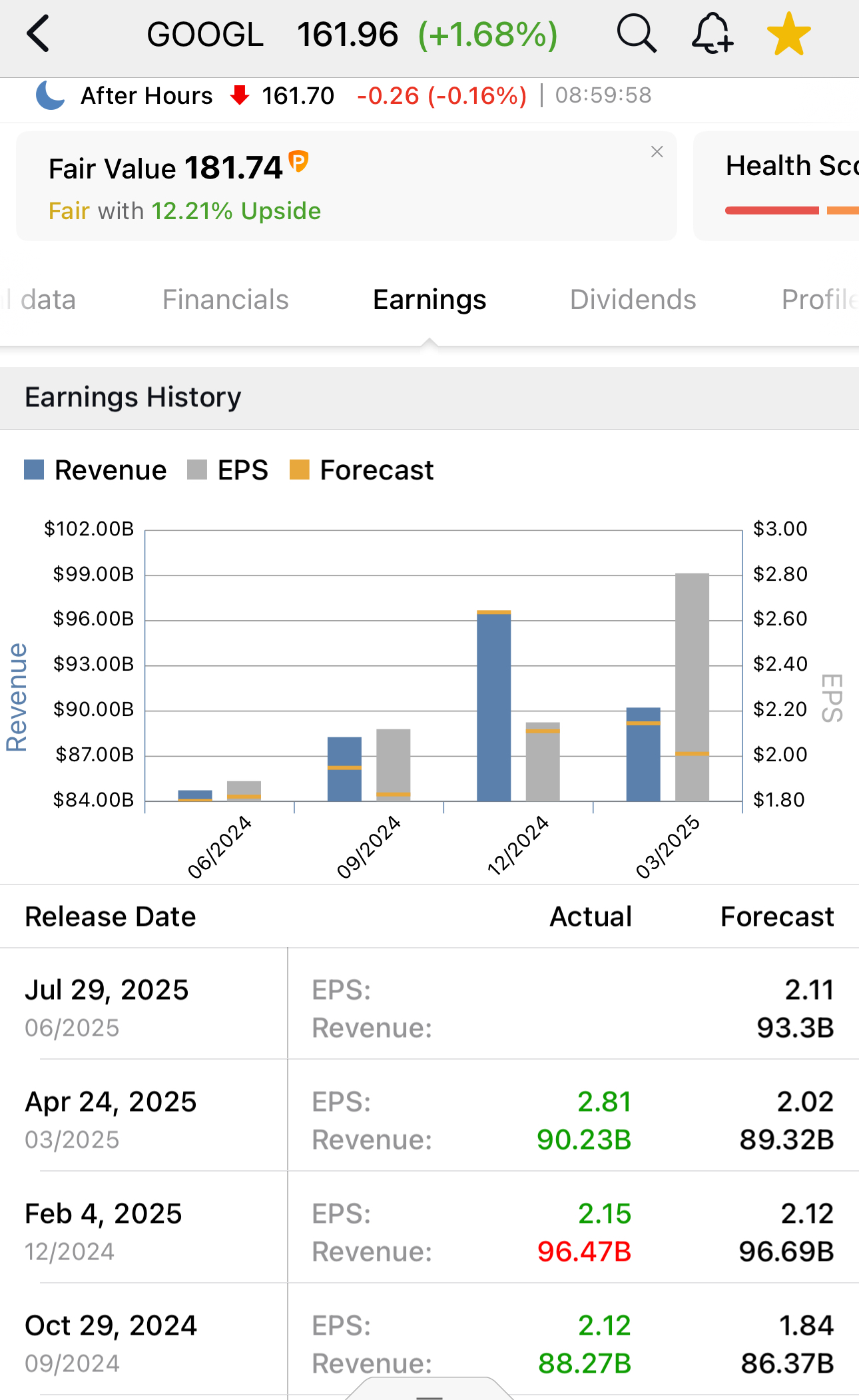Tap the red actual revenue 96.47B
Screen dimensions: 859x1400
tap(584, 1251)
